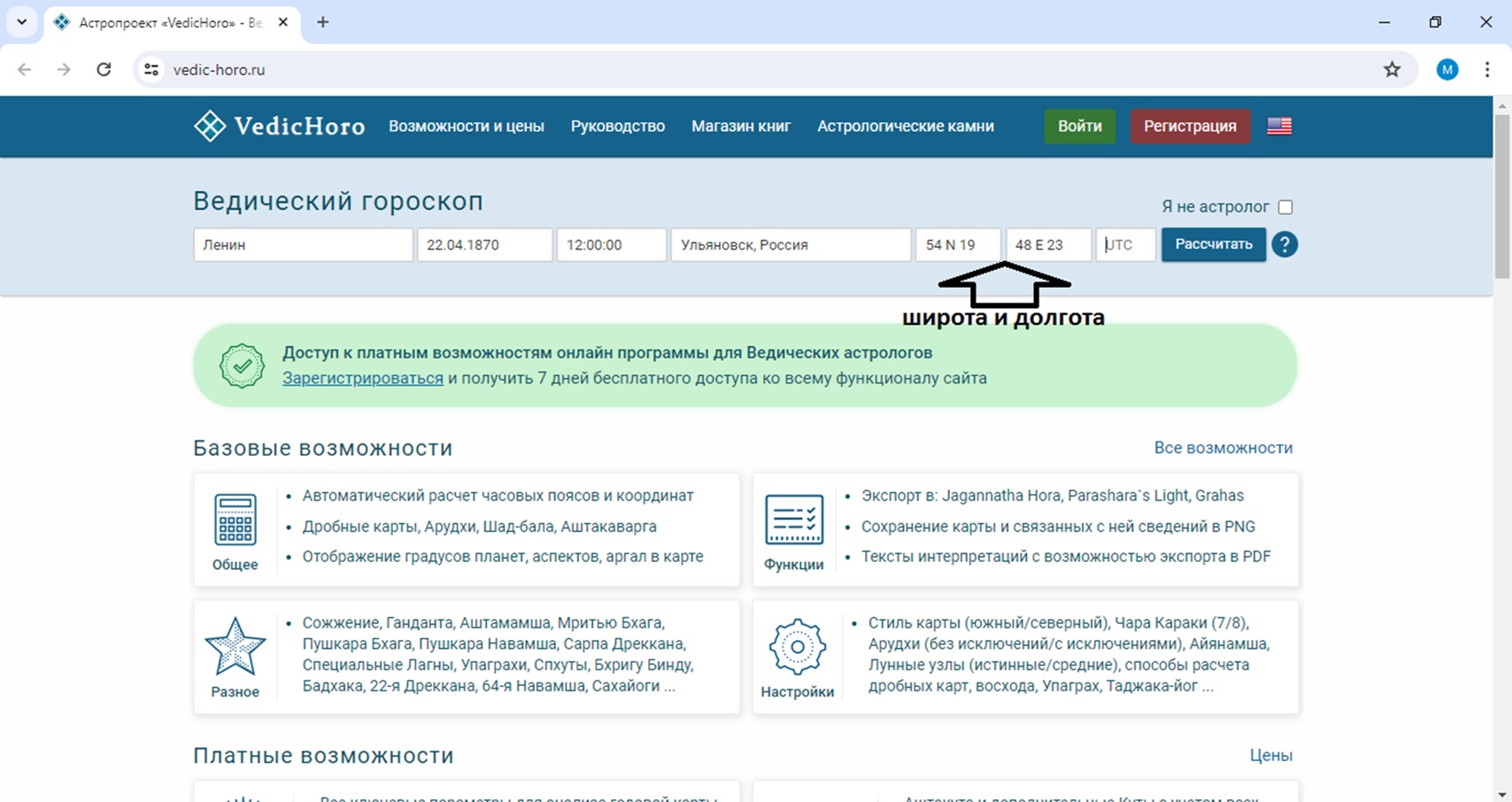The height and width of the screenshot is (802, 1512).
Task: Open the site information icon in address bar
Action: [151, 70]
